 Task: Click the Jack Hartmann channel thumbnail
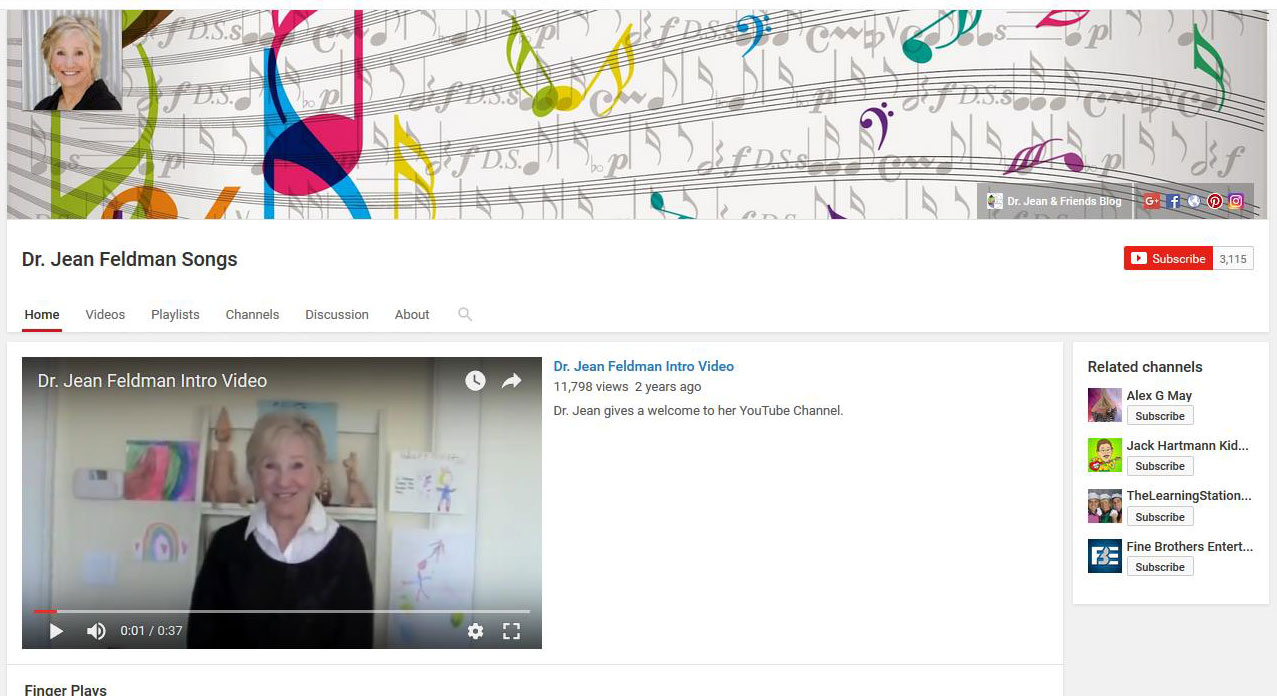[x=1105, y=455]
